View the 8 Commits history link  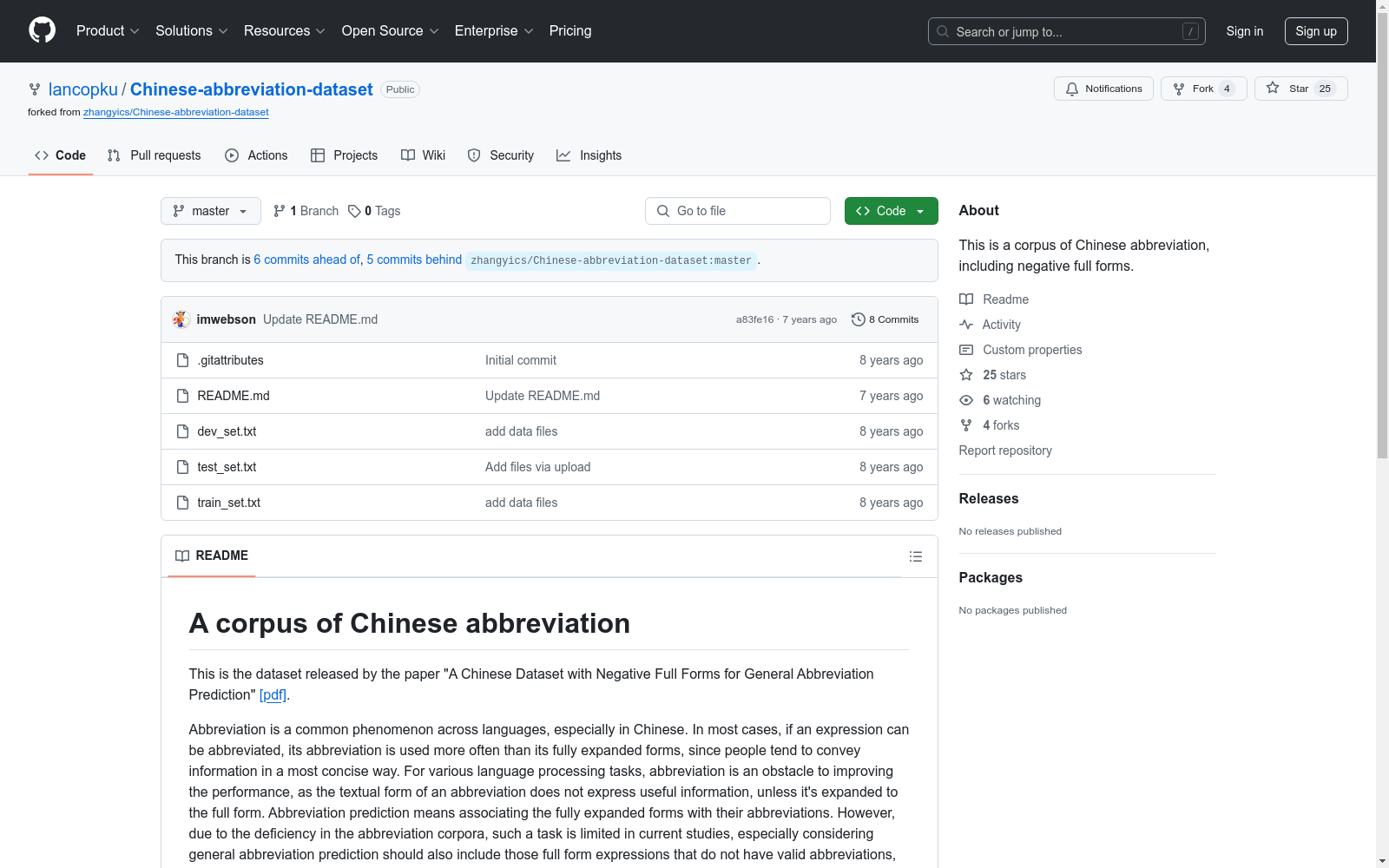(x=885, y=319)
